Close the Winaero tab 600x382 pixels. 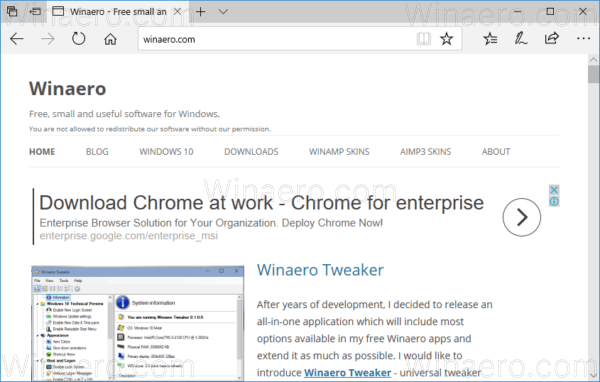pyautogui.click(x=177, y=11)
